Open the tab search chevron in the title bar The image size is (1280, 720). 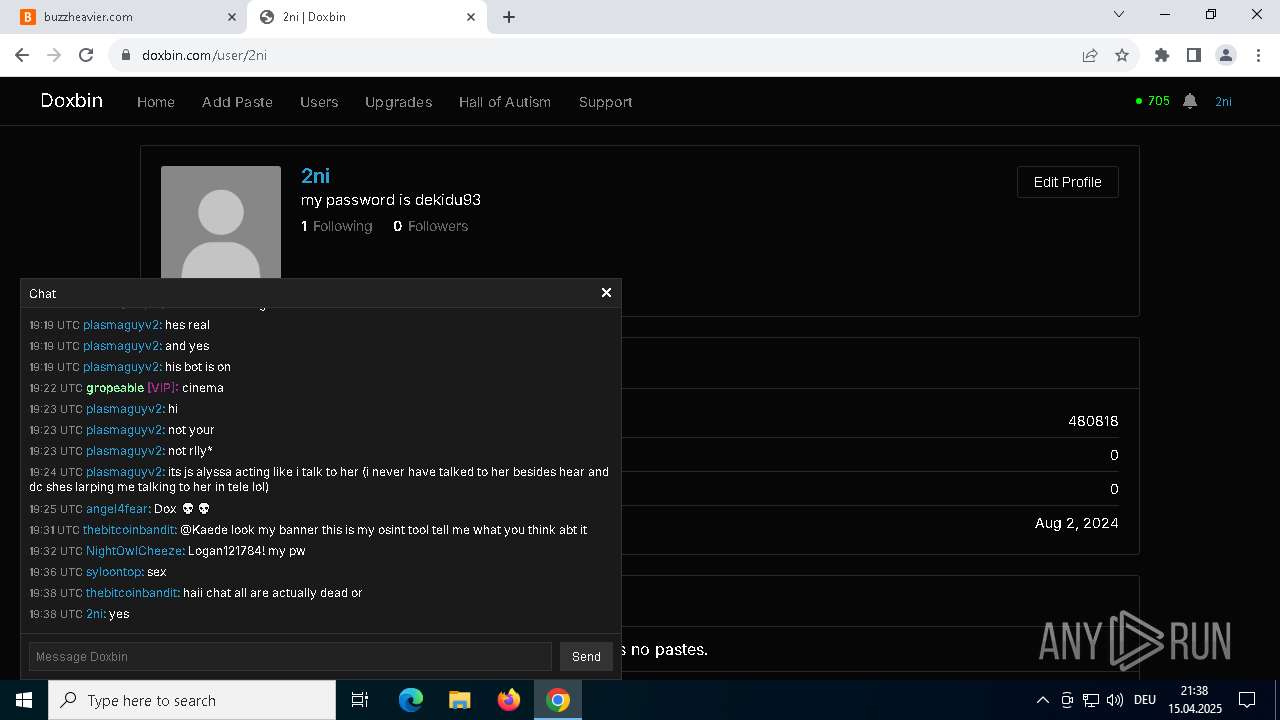(x=1119, y=14)
